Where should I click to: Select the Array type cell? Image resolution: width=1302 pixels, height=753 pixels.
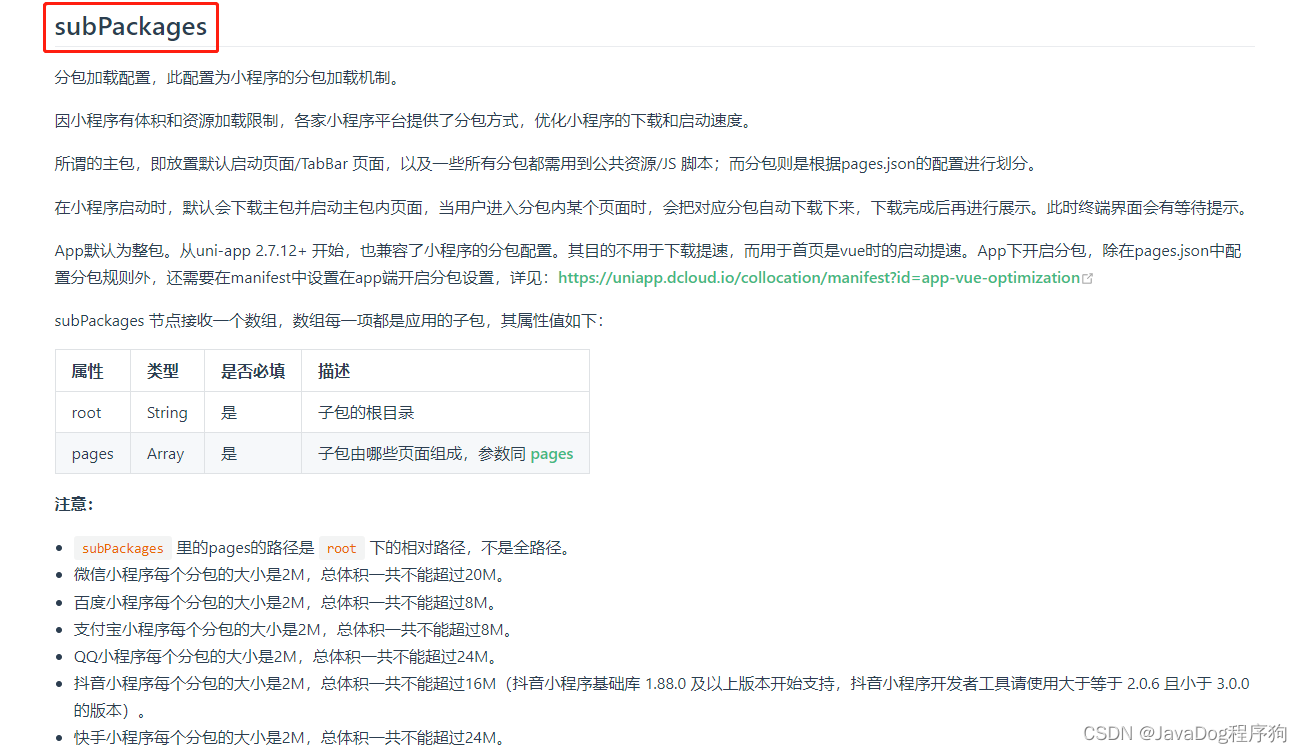(164, 453)
